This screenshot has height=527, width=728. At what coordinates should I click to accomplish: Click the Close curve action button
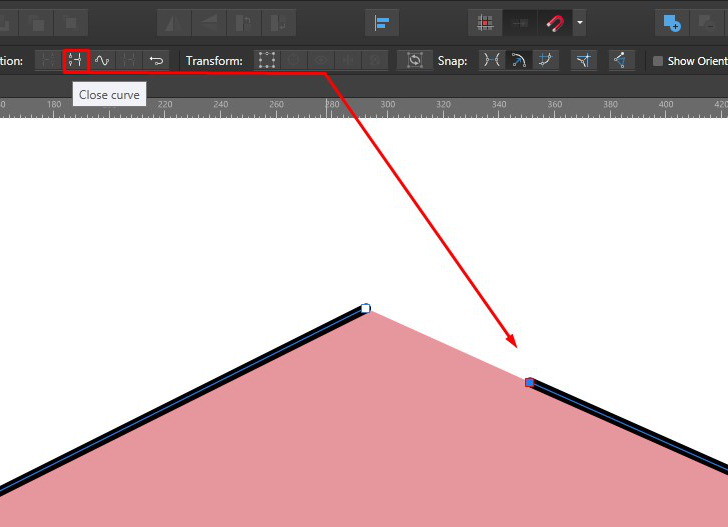tap(75, 61)
